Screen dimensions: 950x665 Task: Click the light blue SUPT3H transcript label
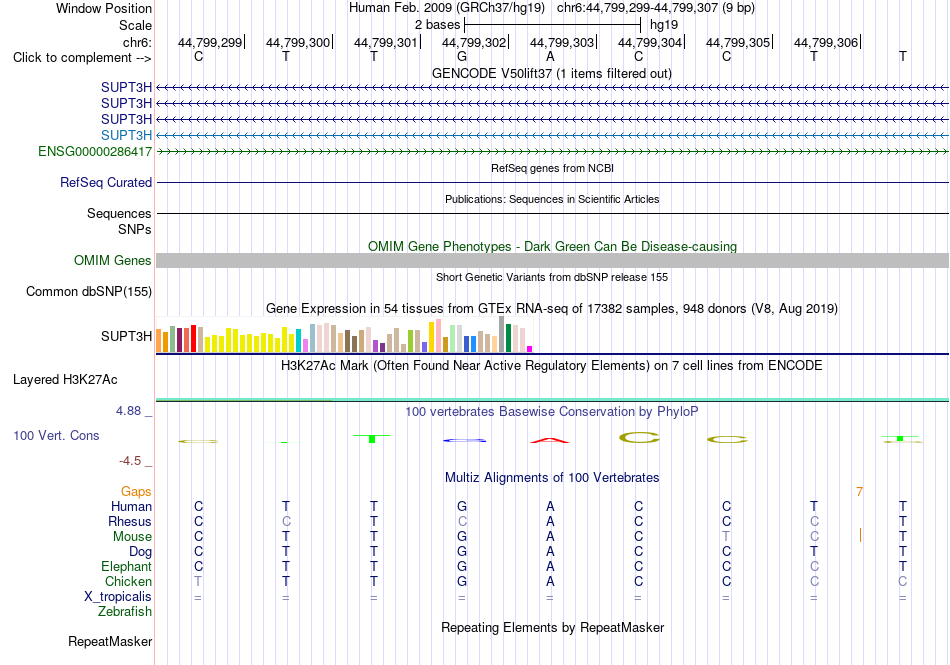tap(126, 135)
